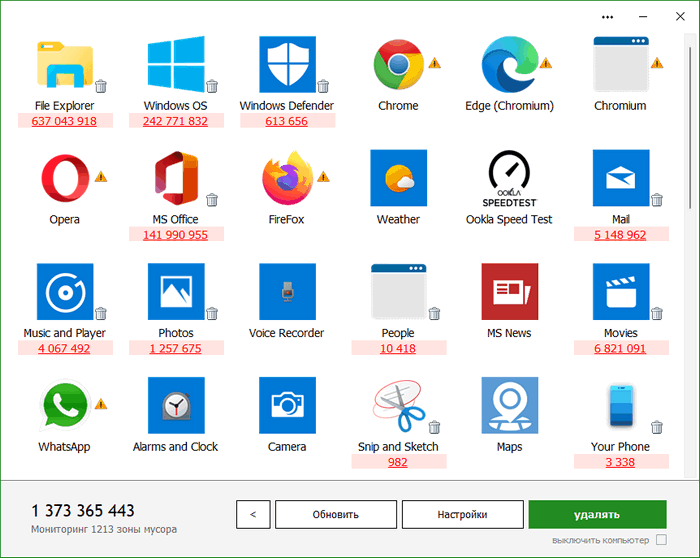Click the warning triangle beside WhatsApp
The width and height of the screenshot is (700, 558).
(x=101, y=404)
